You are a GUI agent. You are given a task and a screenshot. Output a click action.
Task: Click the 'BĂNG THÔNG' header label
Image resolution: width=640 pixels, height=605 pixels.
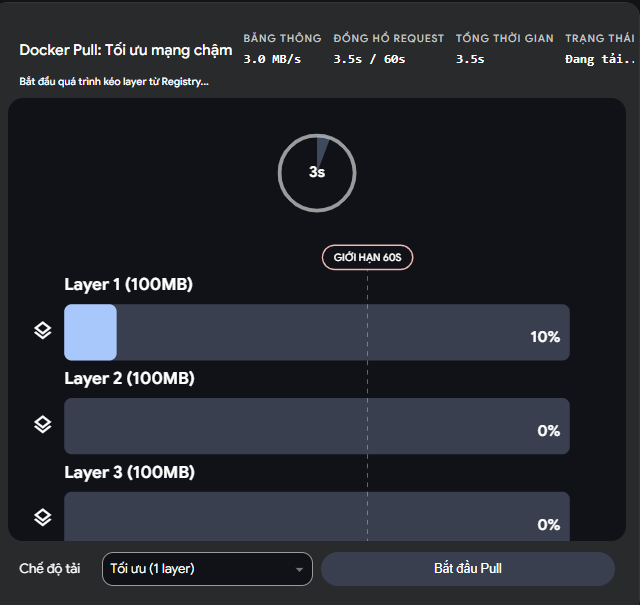282,38
